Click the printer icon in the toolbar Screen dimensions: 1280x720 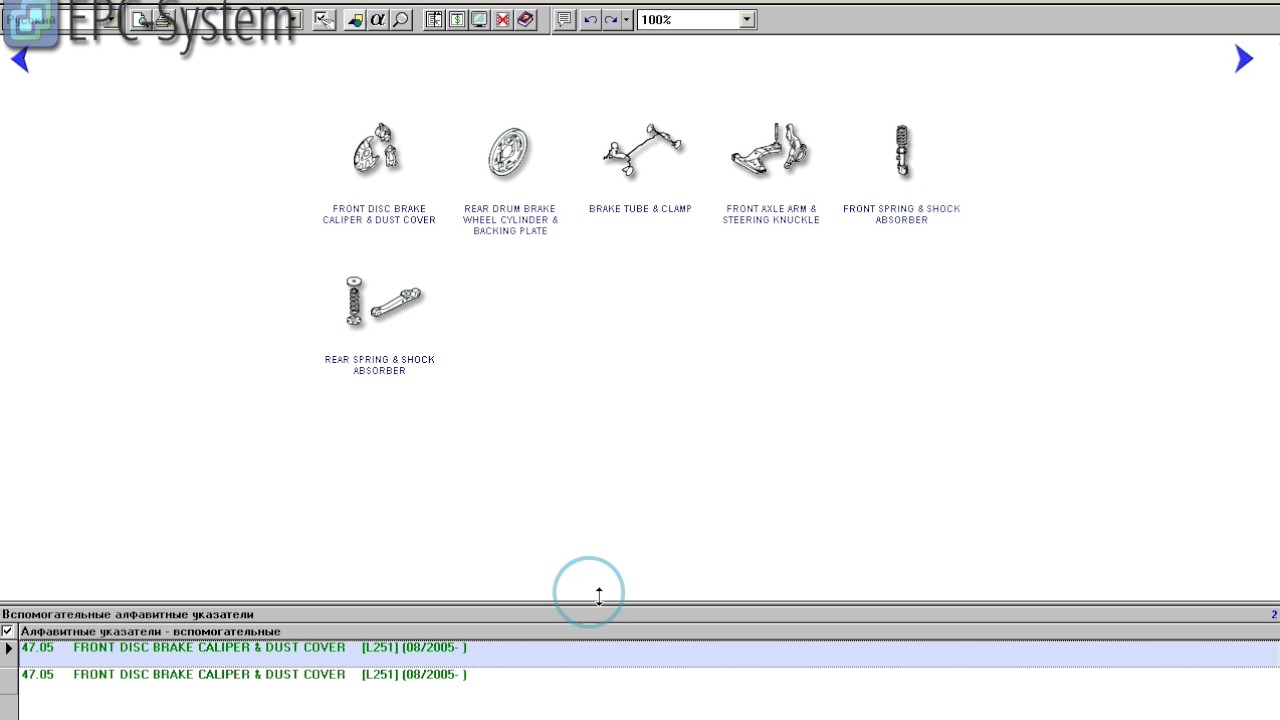click(x=165, y=20)
